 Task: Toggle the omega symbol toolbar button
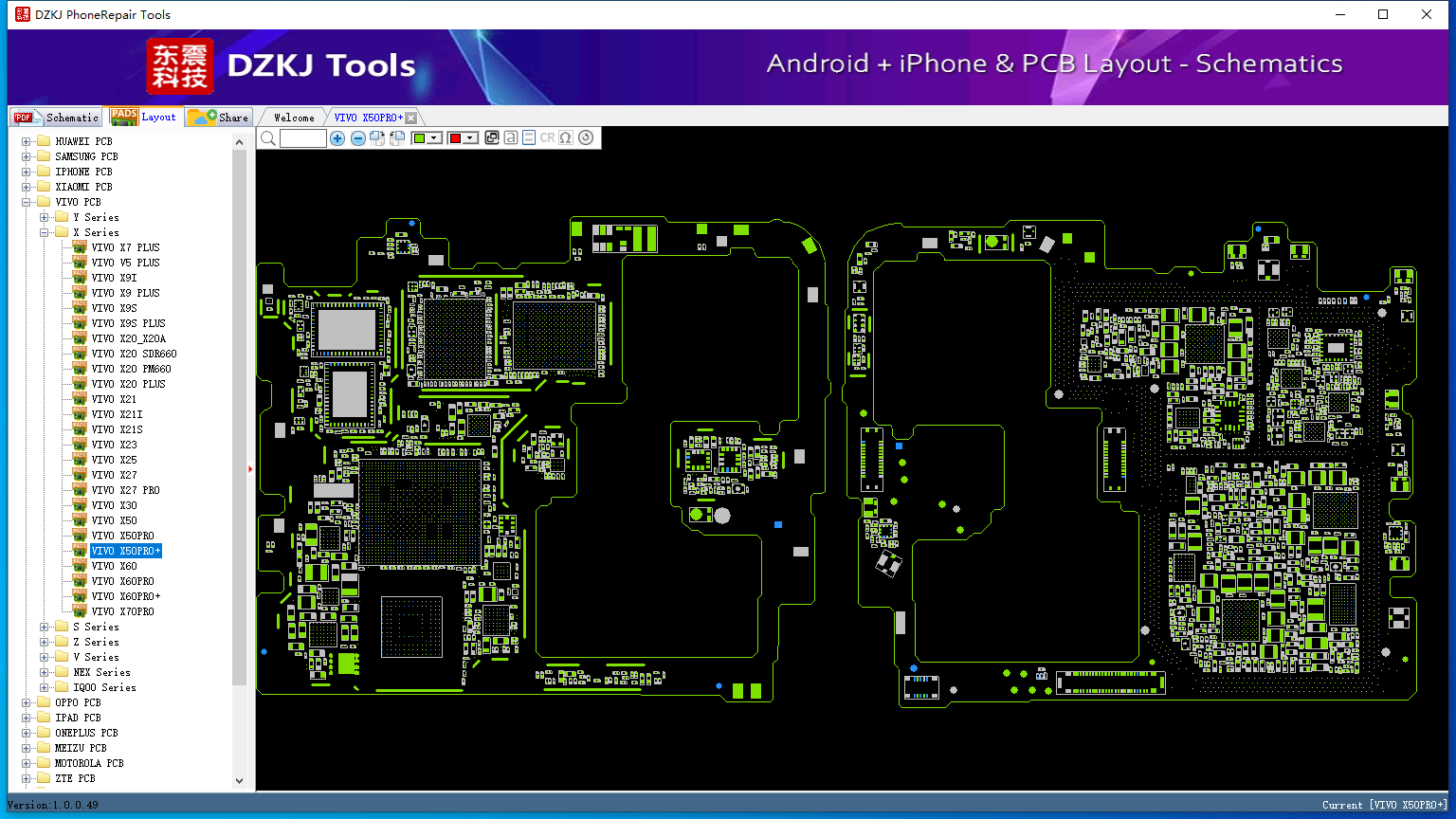click(x=566, y=138)
